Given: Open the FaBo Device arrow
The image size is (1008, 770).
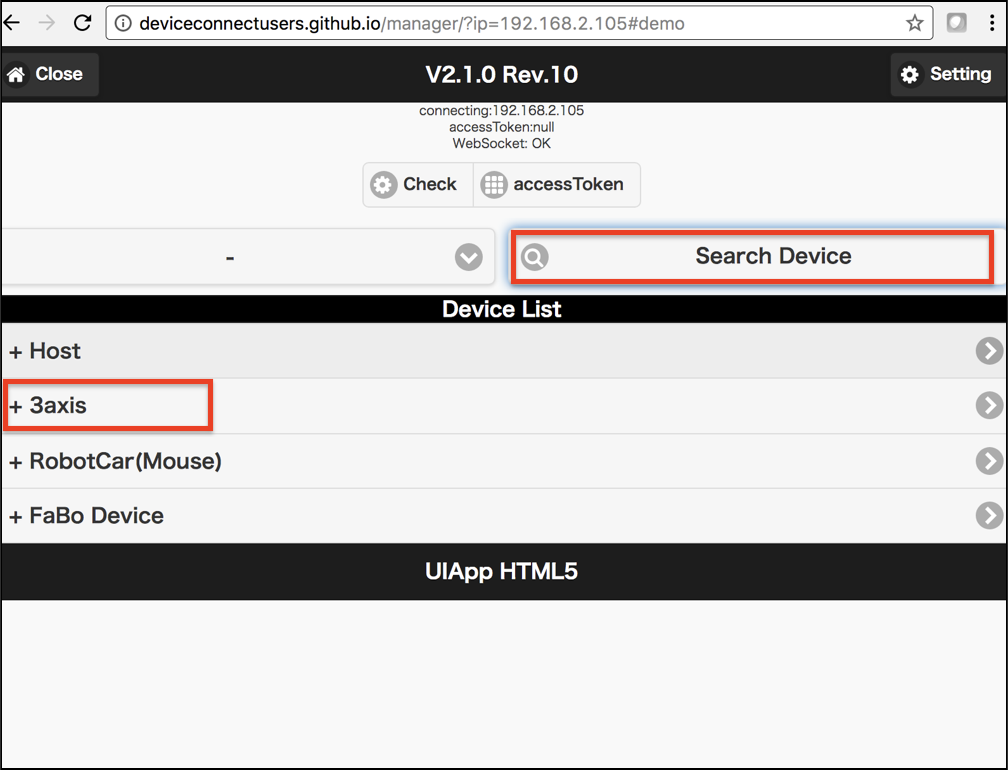Looking at the screenshot, I should point(989,515).
